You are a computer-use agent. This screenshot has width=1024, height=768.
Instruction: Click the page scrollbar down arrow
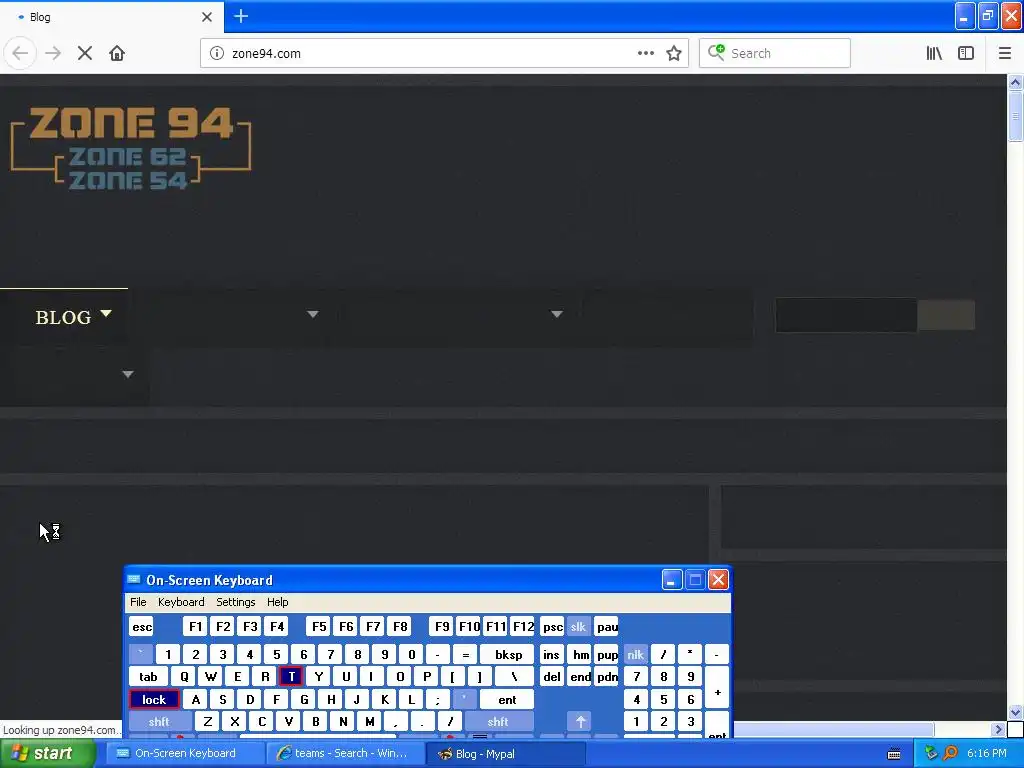(1015, 712)
